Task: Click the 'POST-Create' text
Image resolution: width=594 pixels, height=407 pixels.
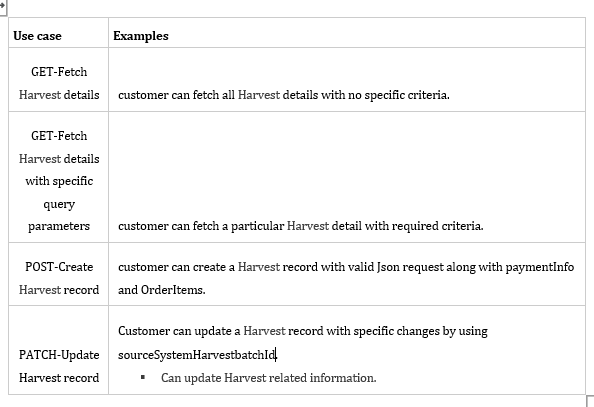Action: [59, 267]
